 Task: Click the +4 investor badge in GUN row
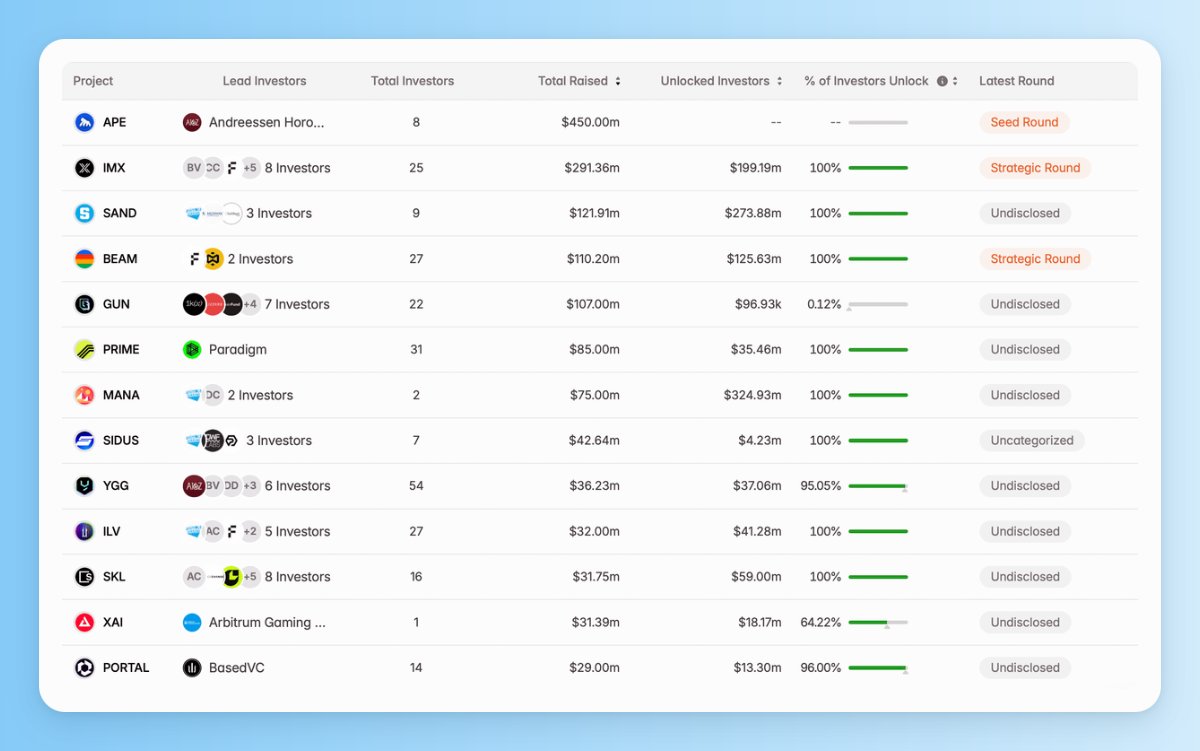(250, 304)
